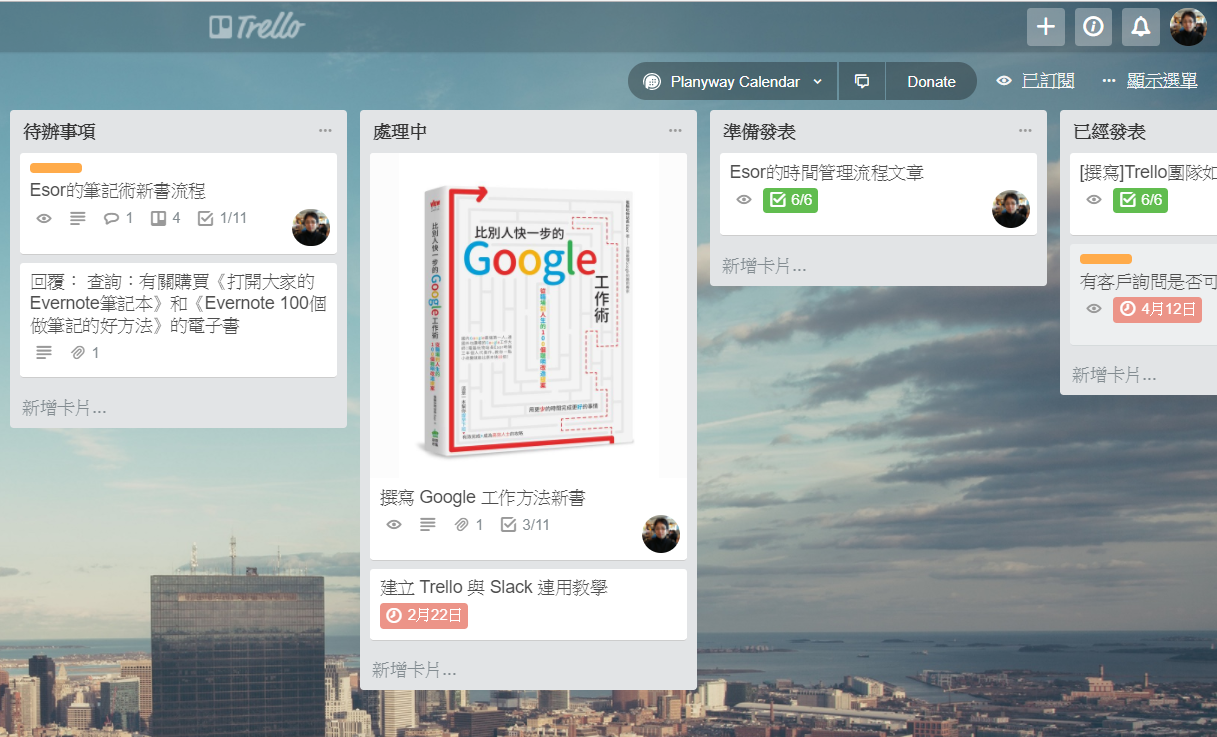Open the Google 工作術 book cover image
The height and width of the screenshot is (737, 1217).
pyautogui.click(x=528, y=315)
